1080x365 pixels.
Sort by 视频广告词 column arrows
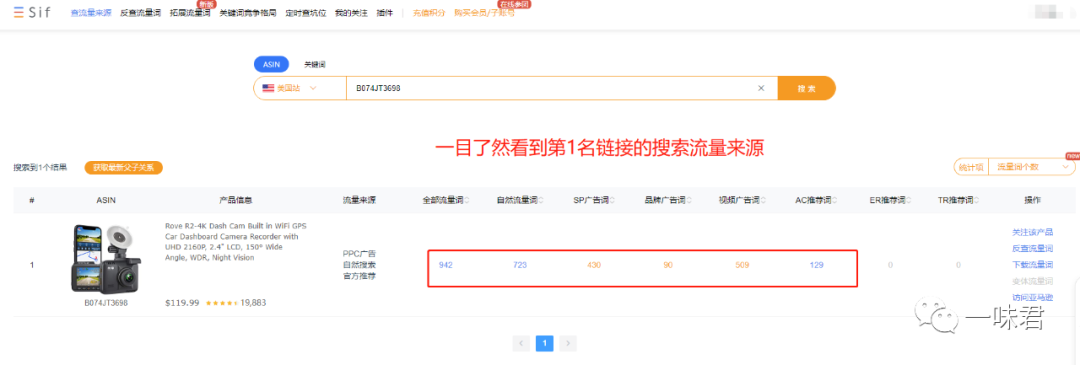coord(762,200)
